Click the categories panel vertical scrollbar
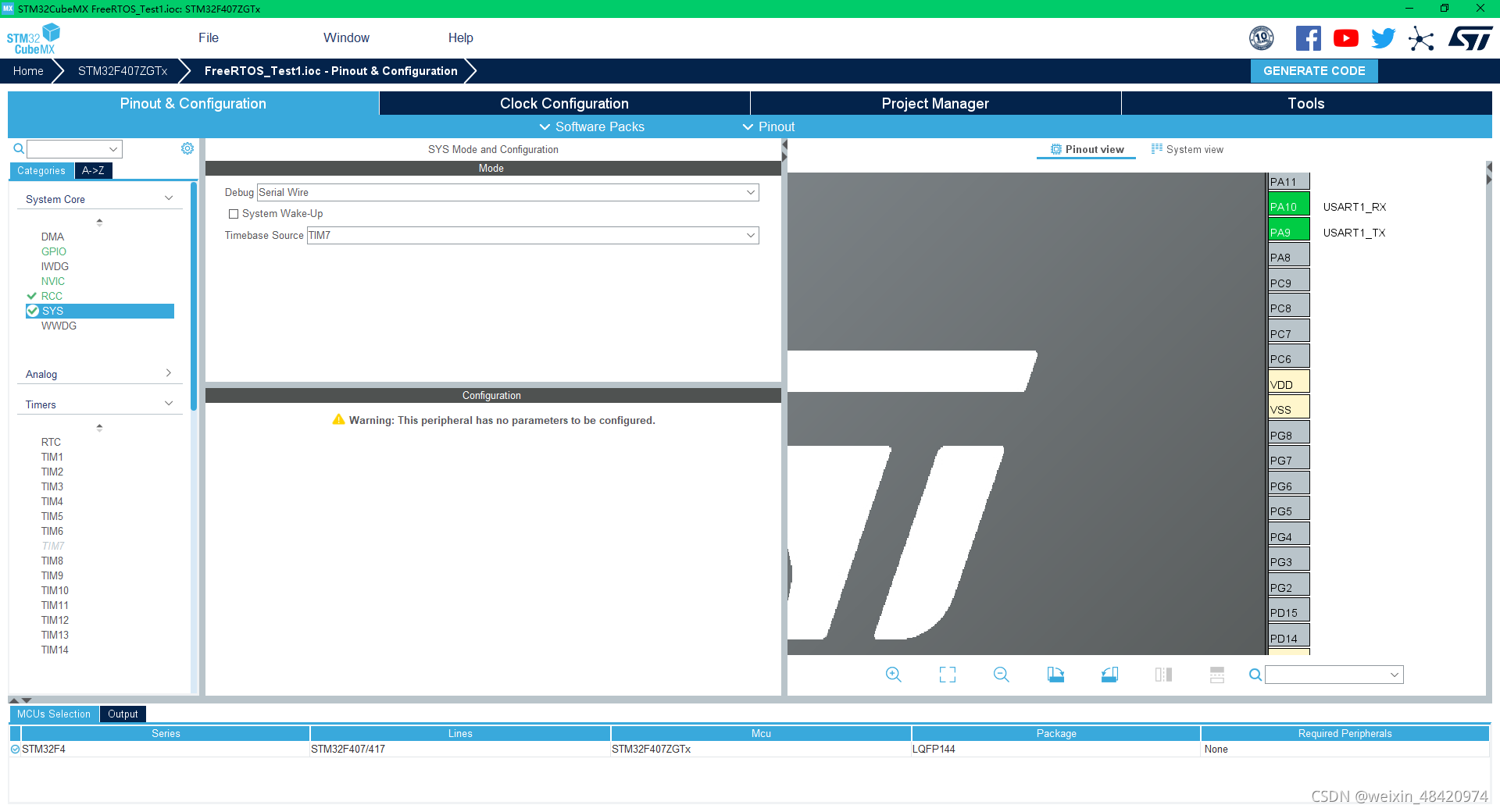The width and height of the screenshot is (1500, 812). pyautogui.click(x=194, y=297)
